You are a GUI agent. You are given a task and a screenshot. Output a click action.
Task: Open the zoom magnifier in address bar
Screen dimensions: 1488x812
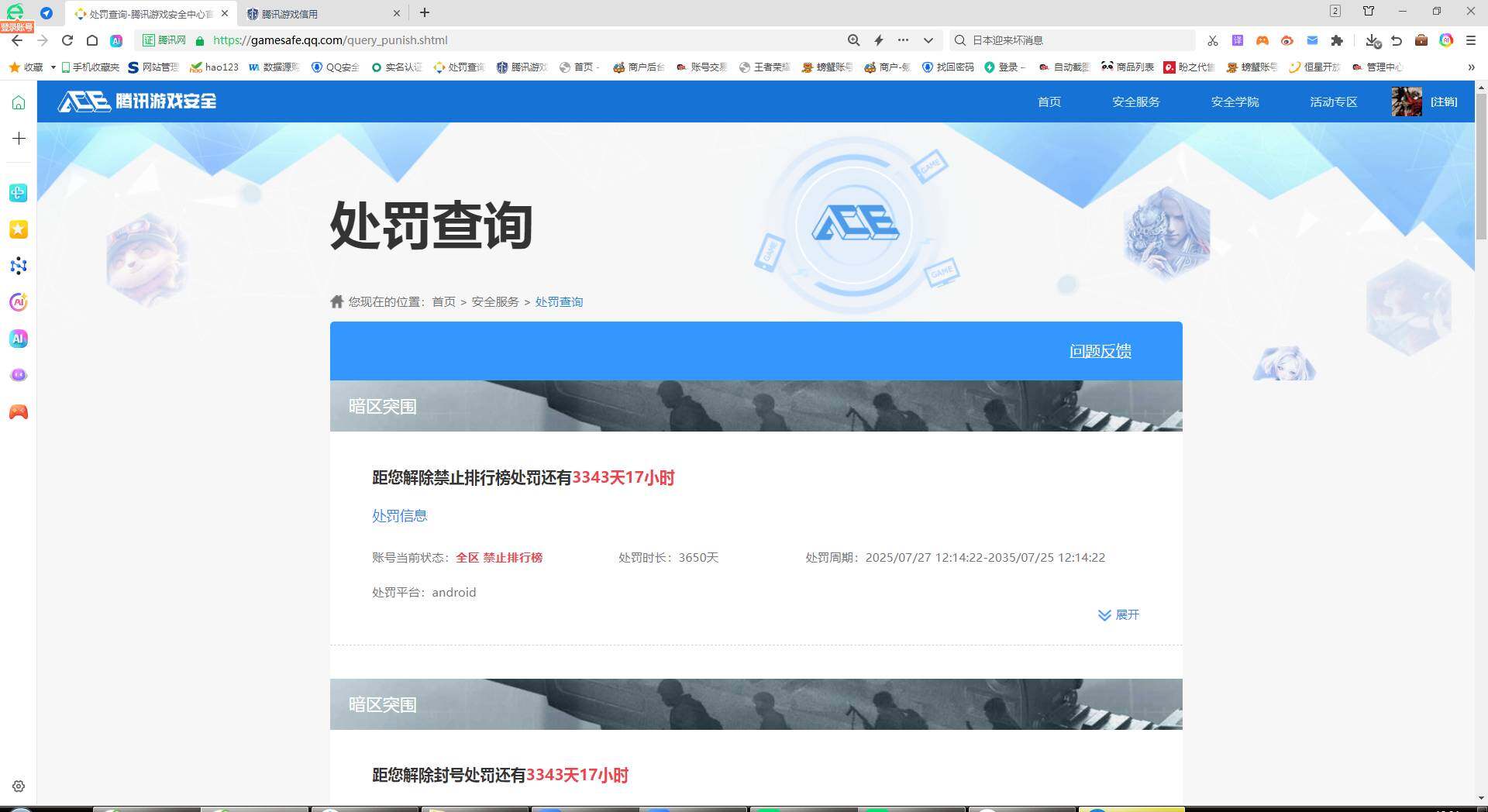(853, 40)
